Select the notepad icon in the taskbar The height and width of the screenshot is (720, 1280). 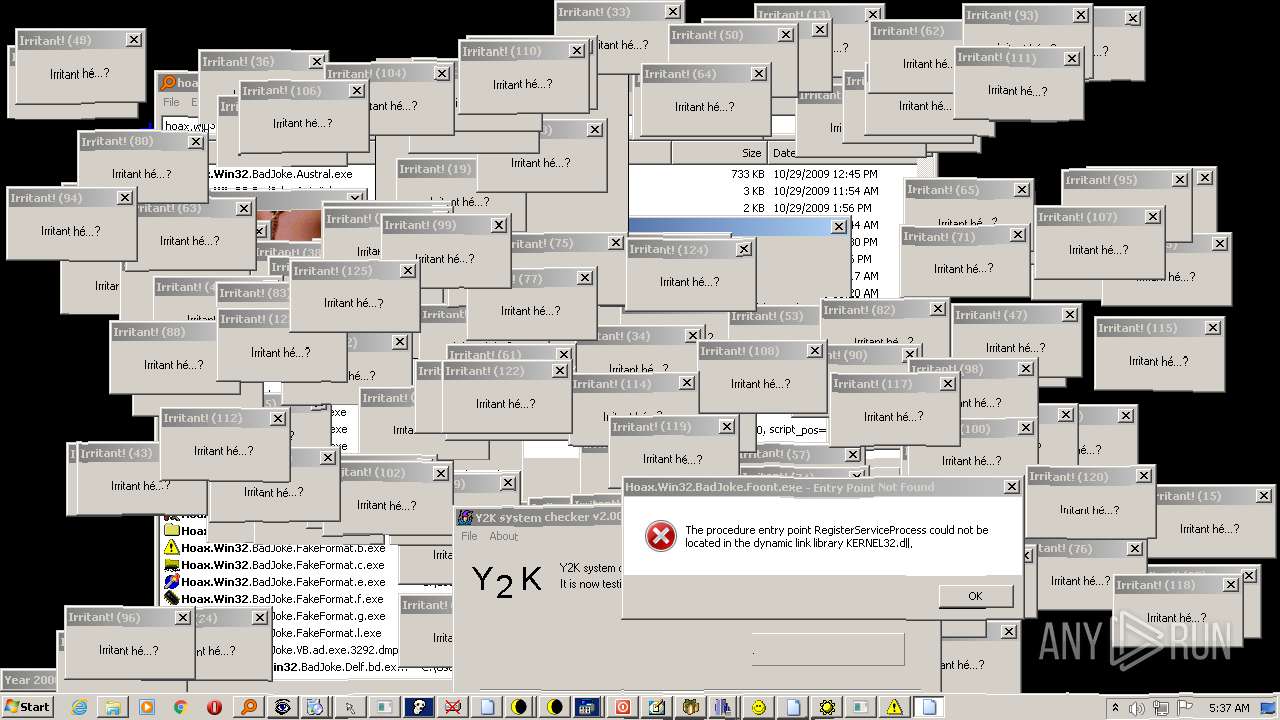point(656,707)
